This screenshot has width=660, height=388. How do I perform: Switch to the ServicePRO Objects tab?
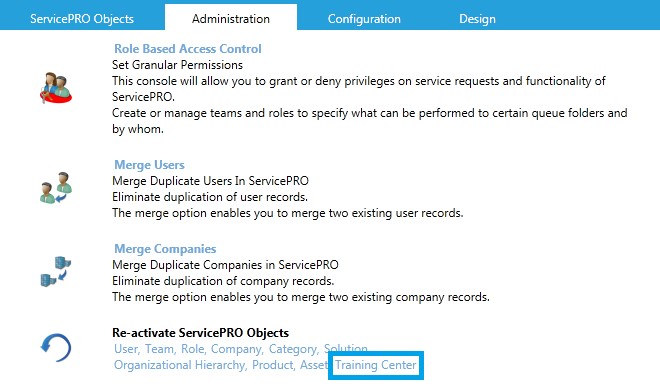82,19
